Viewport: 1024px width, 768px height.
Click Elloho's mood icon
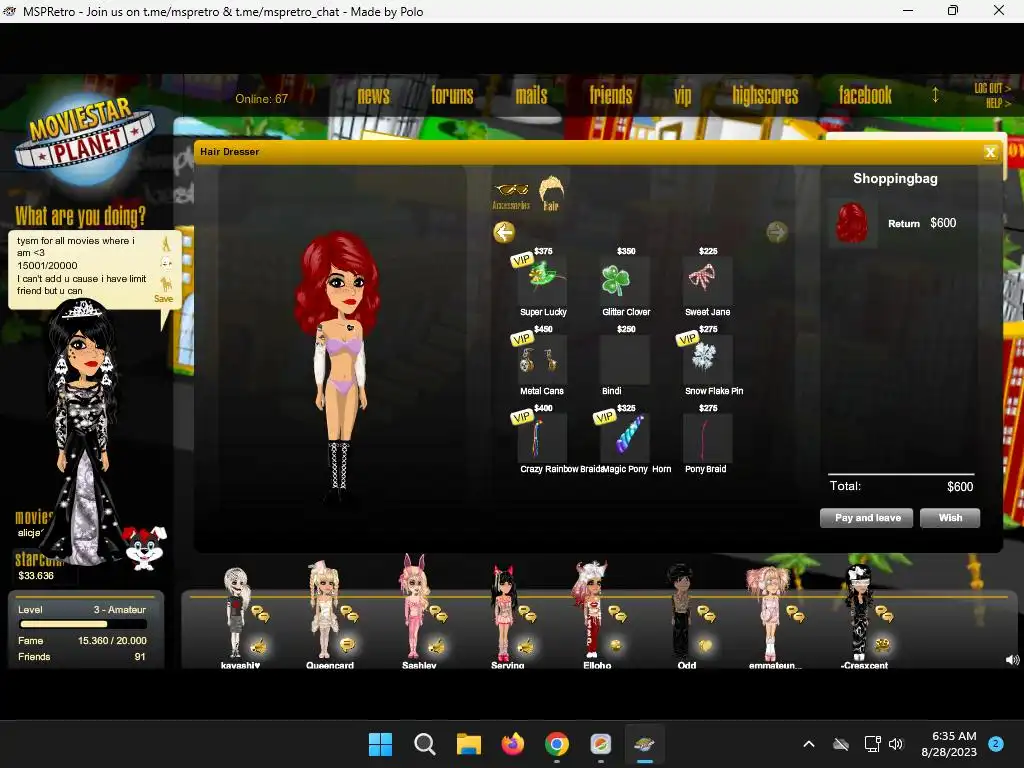615,646
